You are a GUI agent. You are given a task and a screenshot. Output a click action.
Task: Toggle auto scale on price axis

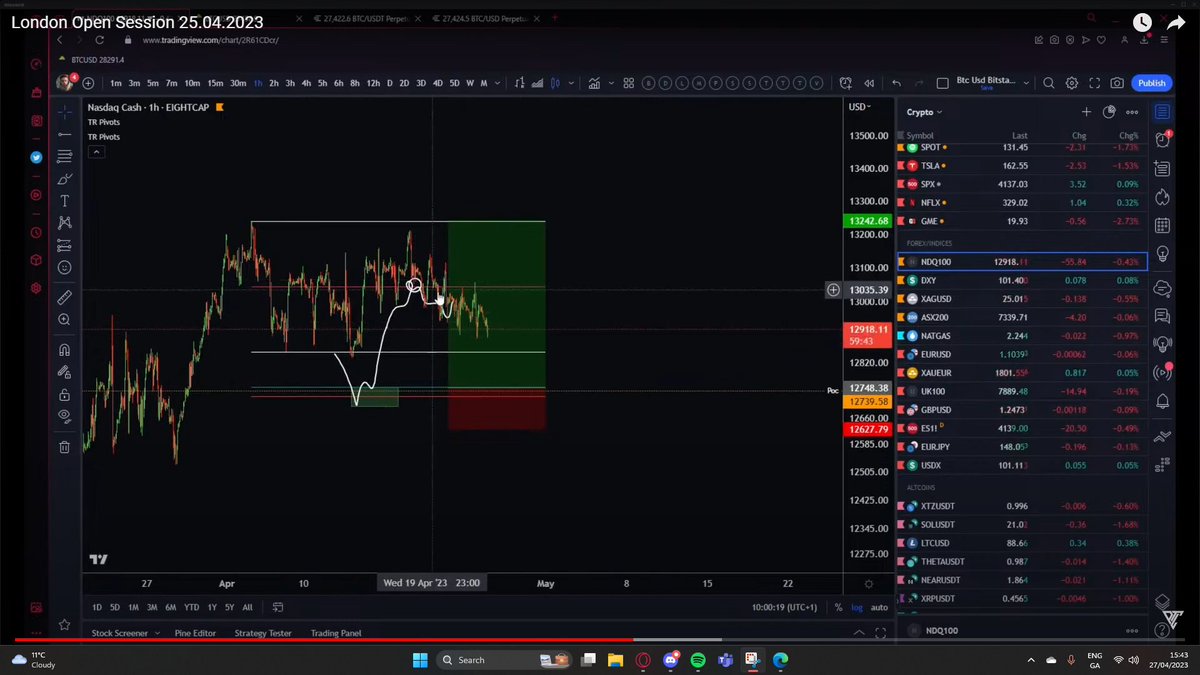(x=879, y=607)
